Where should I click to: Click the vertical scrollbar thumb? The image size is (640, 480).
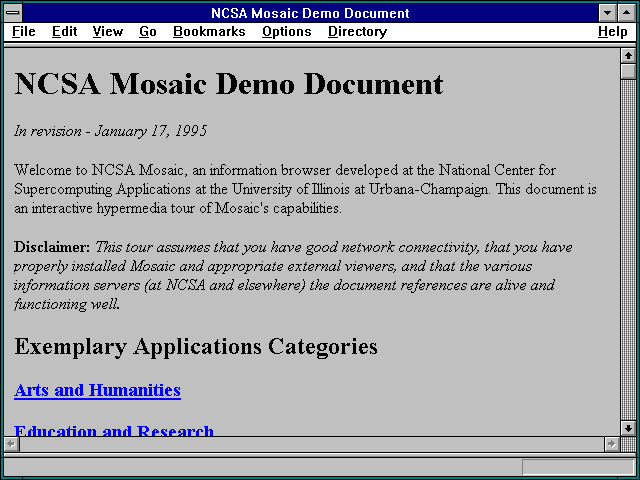click(x=628, y=71)
